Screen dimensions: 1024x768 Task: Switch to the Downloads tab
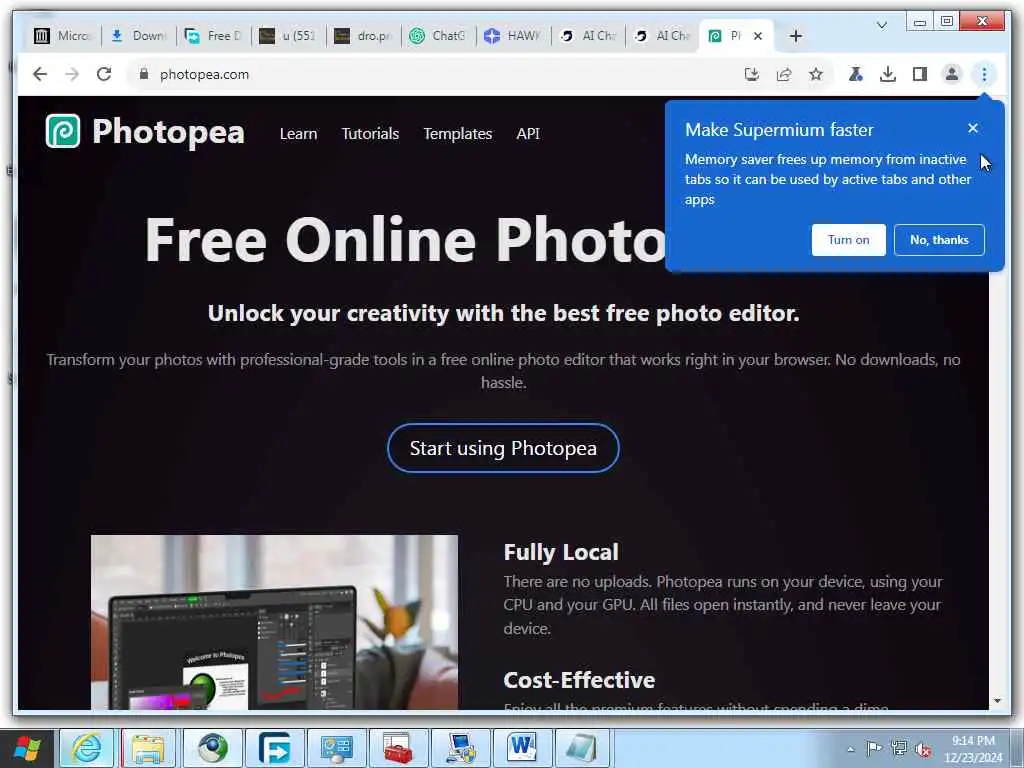tap(138, 36)
